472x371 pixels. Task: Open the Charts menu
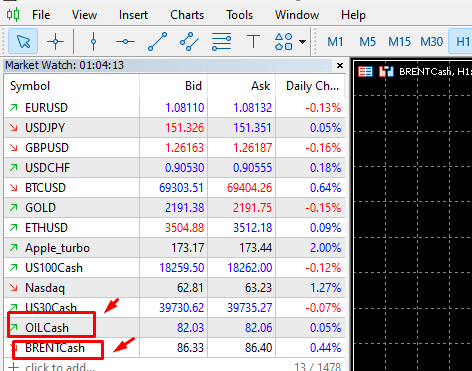coord(187,15)
